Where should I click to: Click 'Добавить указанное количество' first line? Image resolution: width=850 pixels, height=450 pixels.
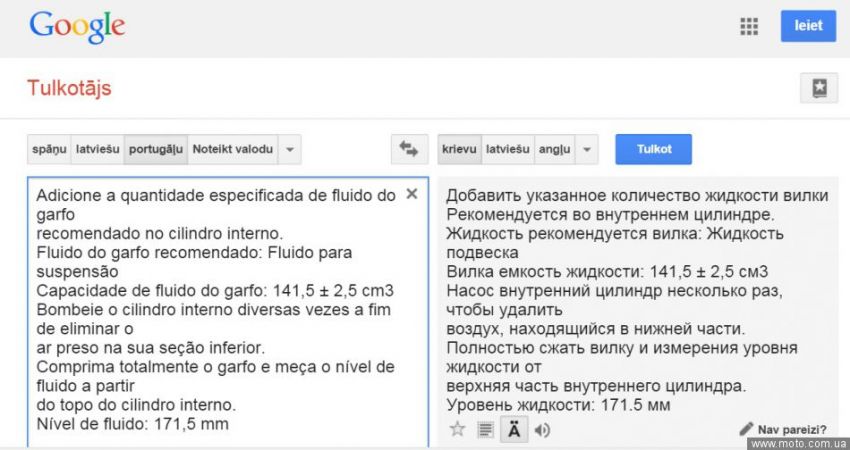638,195
